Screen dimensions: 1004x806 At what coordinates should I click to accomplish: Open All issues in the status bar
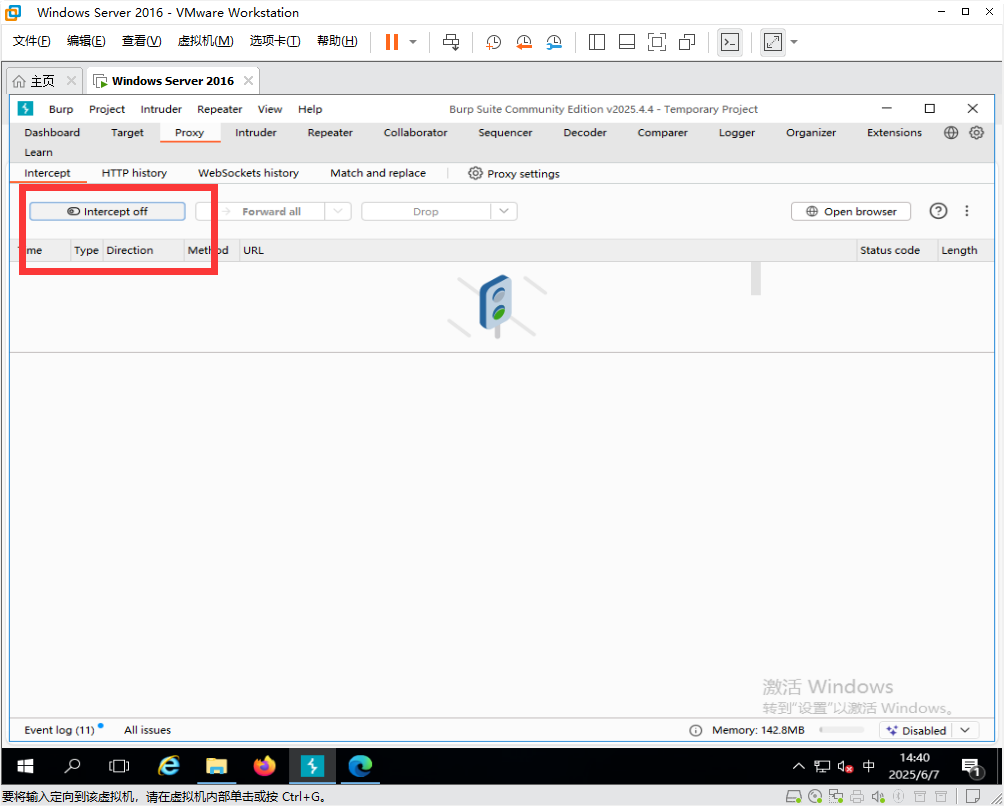click(147, 730)
